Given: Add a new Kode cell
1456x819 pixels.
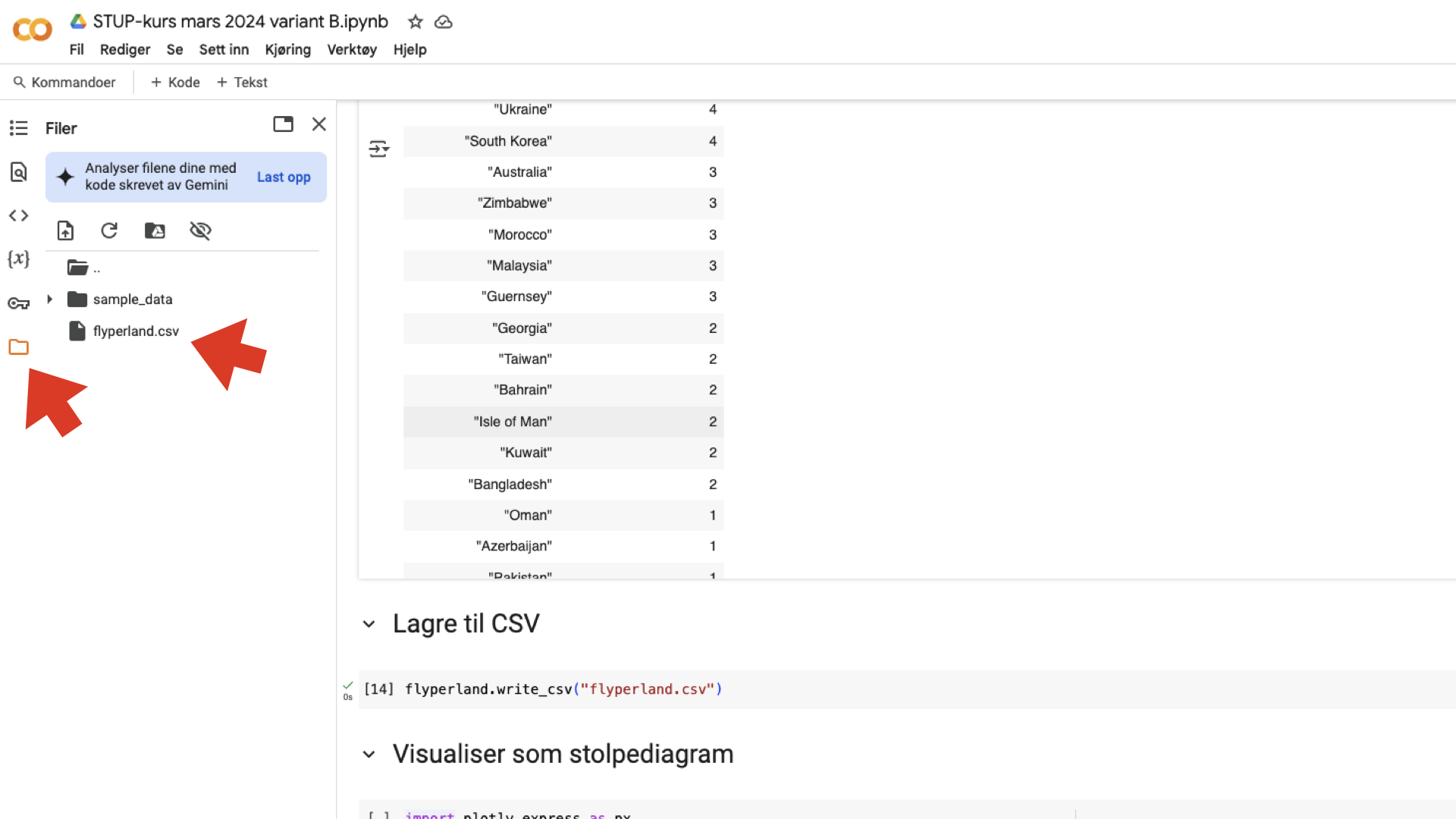Looking at the screenshot, I should pos(175,82).
